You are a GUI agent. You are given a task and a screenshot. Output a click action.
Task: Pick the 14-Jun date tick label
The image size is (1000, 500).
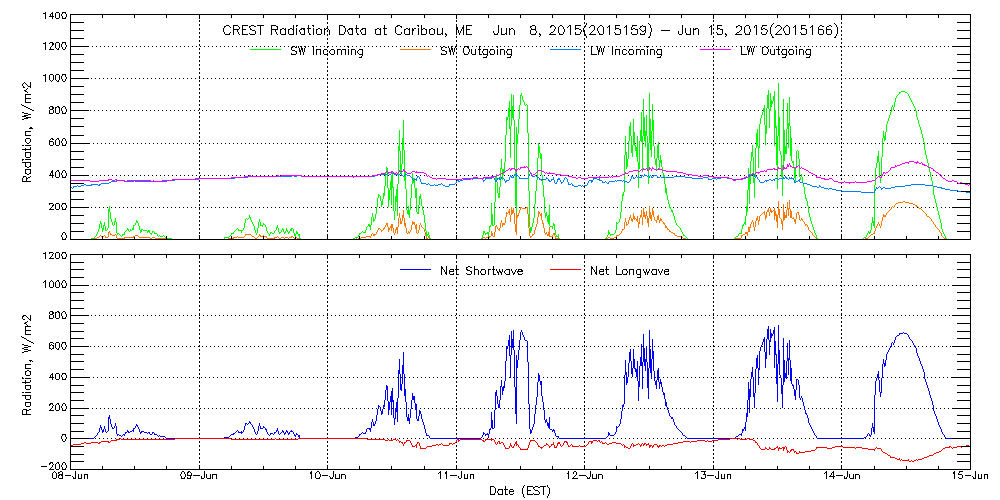coord(841,477)
